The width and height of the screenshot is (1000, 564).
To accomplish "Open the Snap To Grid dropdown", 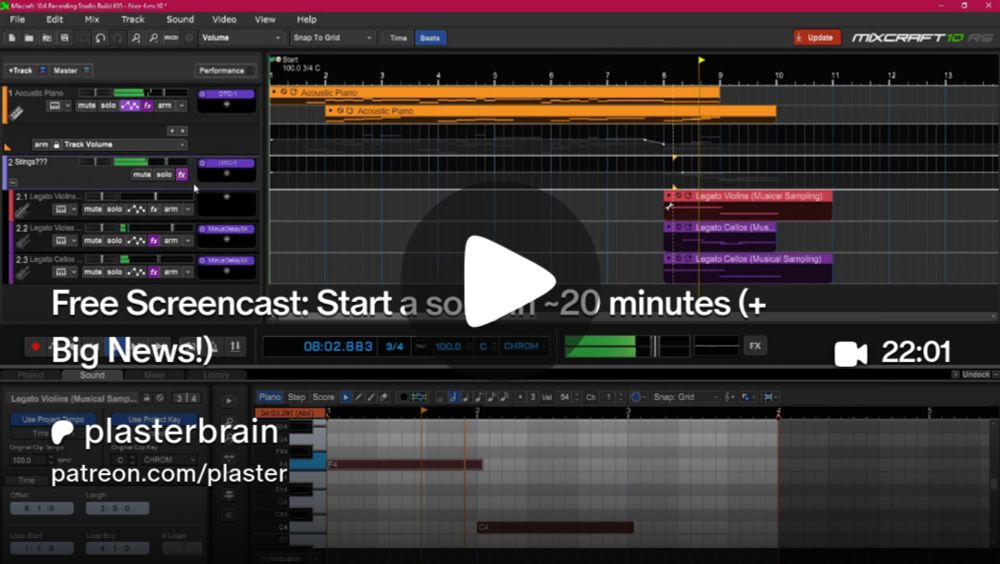I will click(332, 38).
